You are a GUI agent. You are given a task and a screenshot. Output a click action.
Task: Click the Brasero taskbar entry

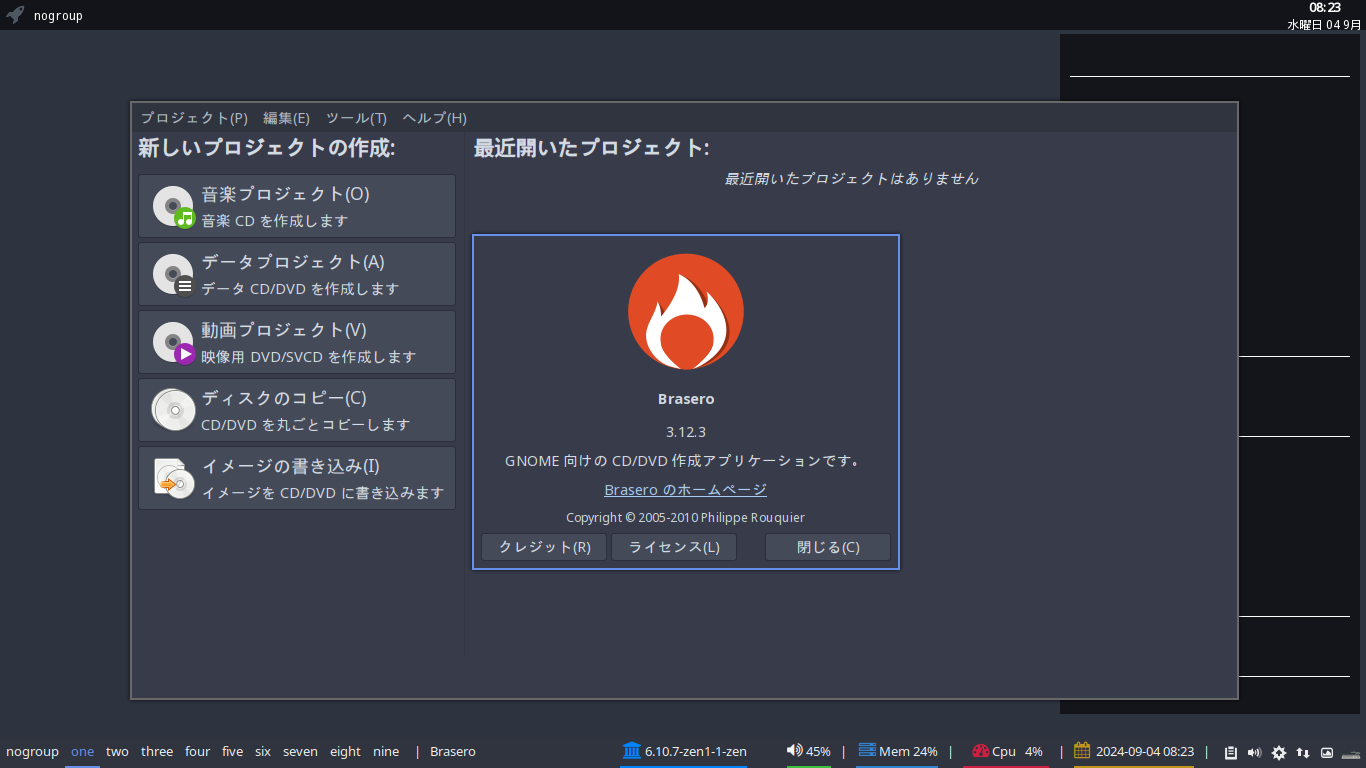[x=452, y=751]
